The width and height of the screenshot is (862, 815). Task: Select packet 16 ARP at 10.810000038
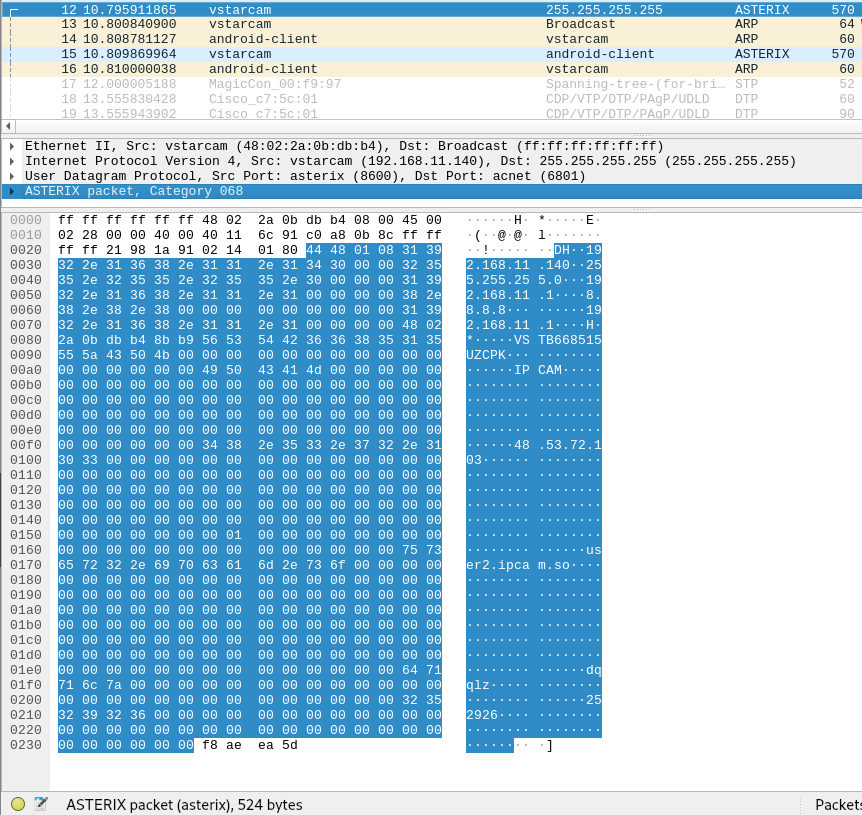point(431,69)
